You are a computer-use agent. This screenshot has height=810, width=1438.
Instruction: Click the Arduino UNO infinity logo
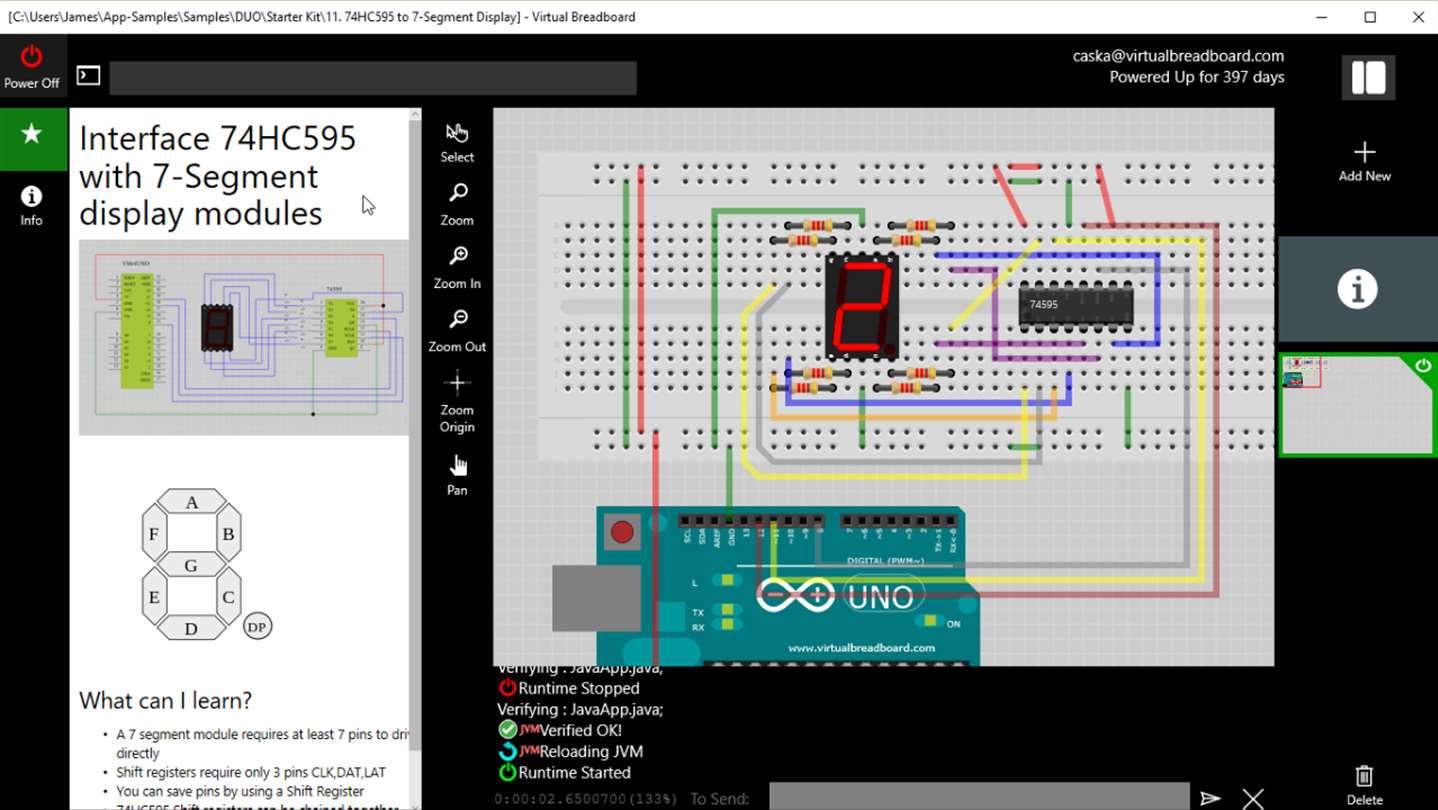(x=795, y=595)
